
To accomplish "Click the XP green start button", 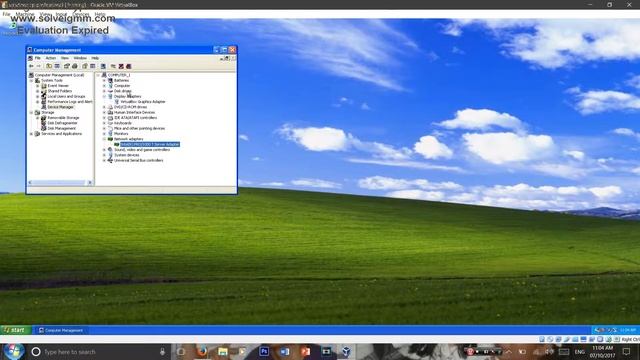I will 16,330.
